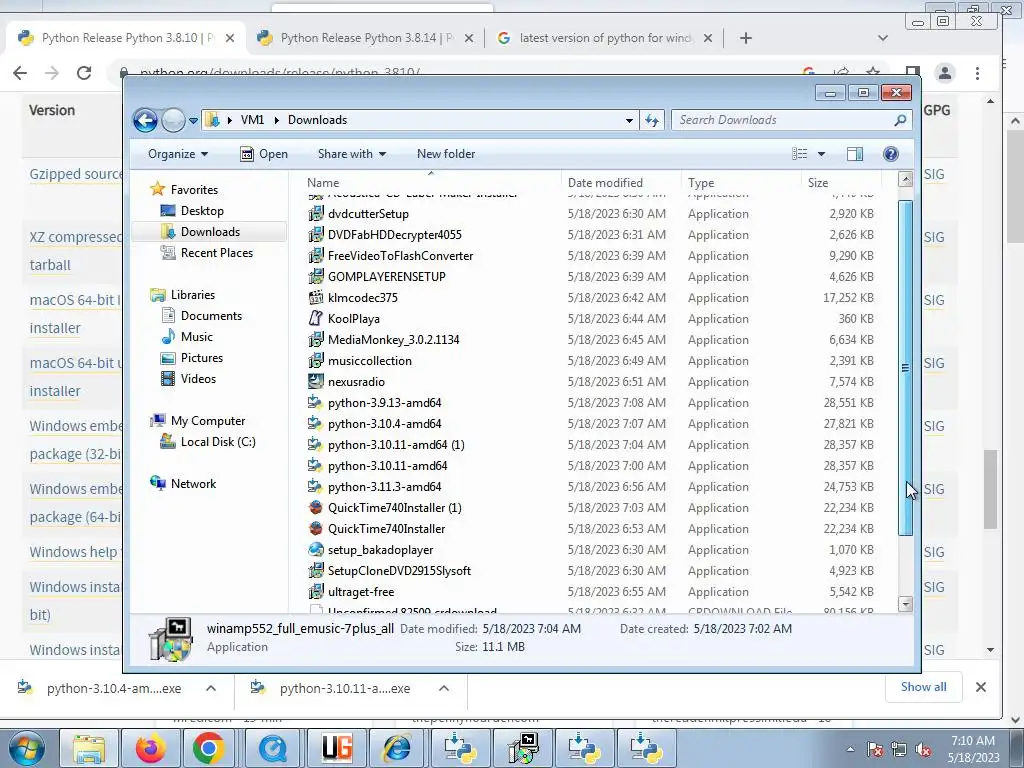Select file named ultraget-free
The width and height of the screenshot is (1024, 768).
(x=360, y=592)
